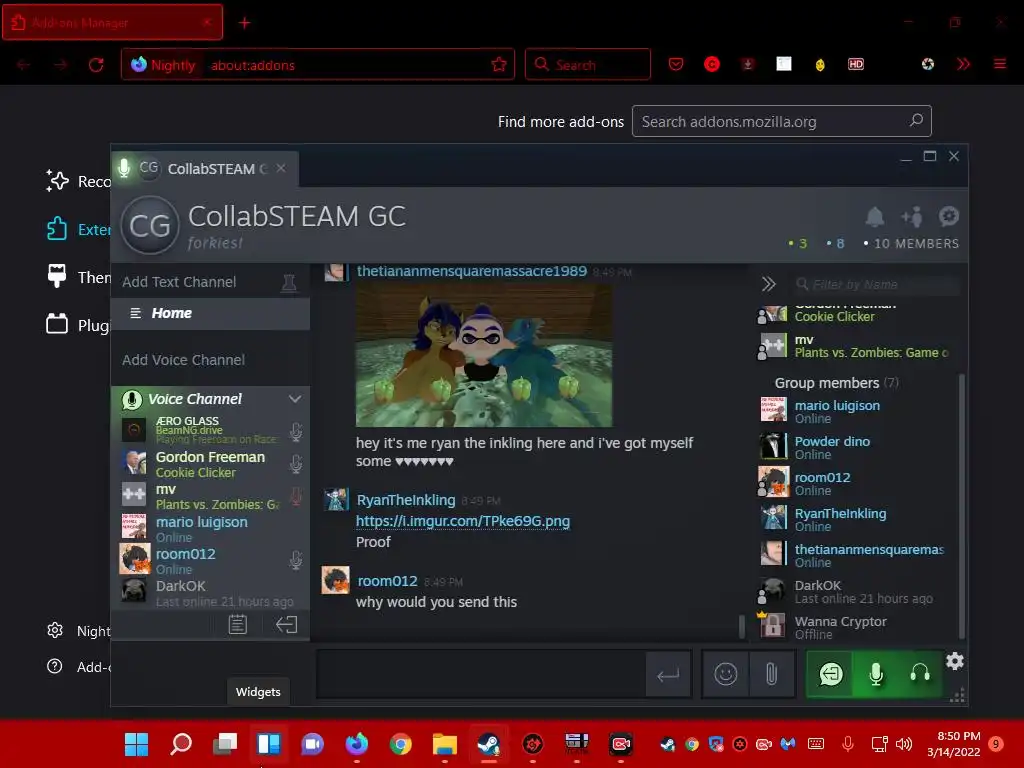Click the CG group avatar in header
This screenshot has width=1024, height=768.
pos(150,225)
